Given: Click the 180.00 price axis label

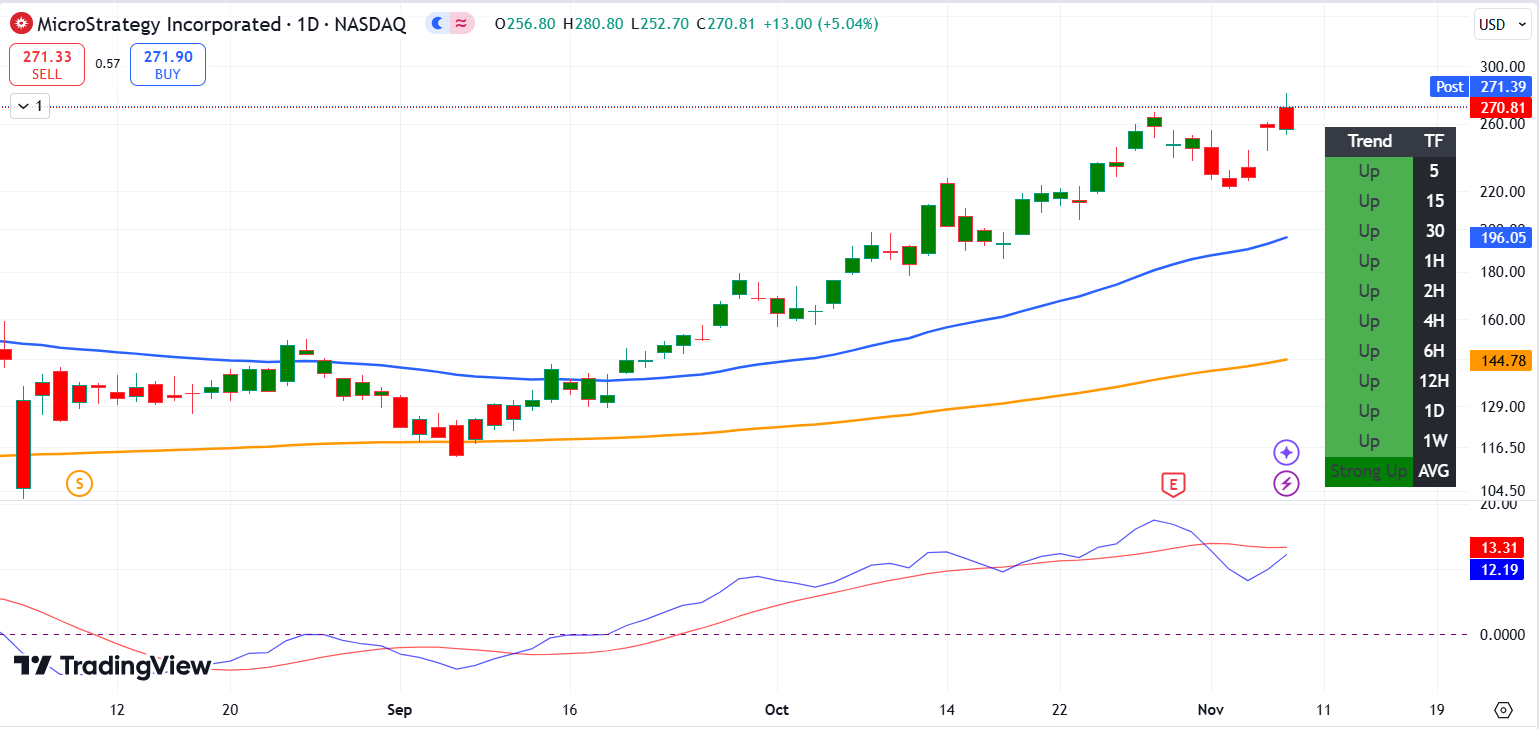Looking at the screenshot, I should [1502, 272].
